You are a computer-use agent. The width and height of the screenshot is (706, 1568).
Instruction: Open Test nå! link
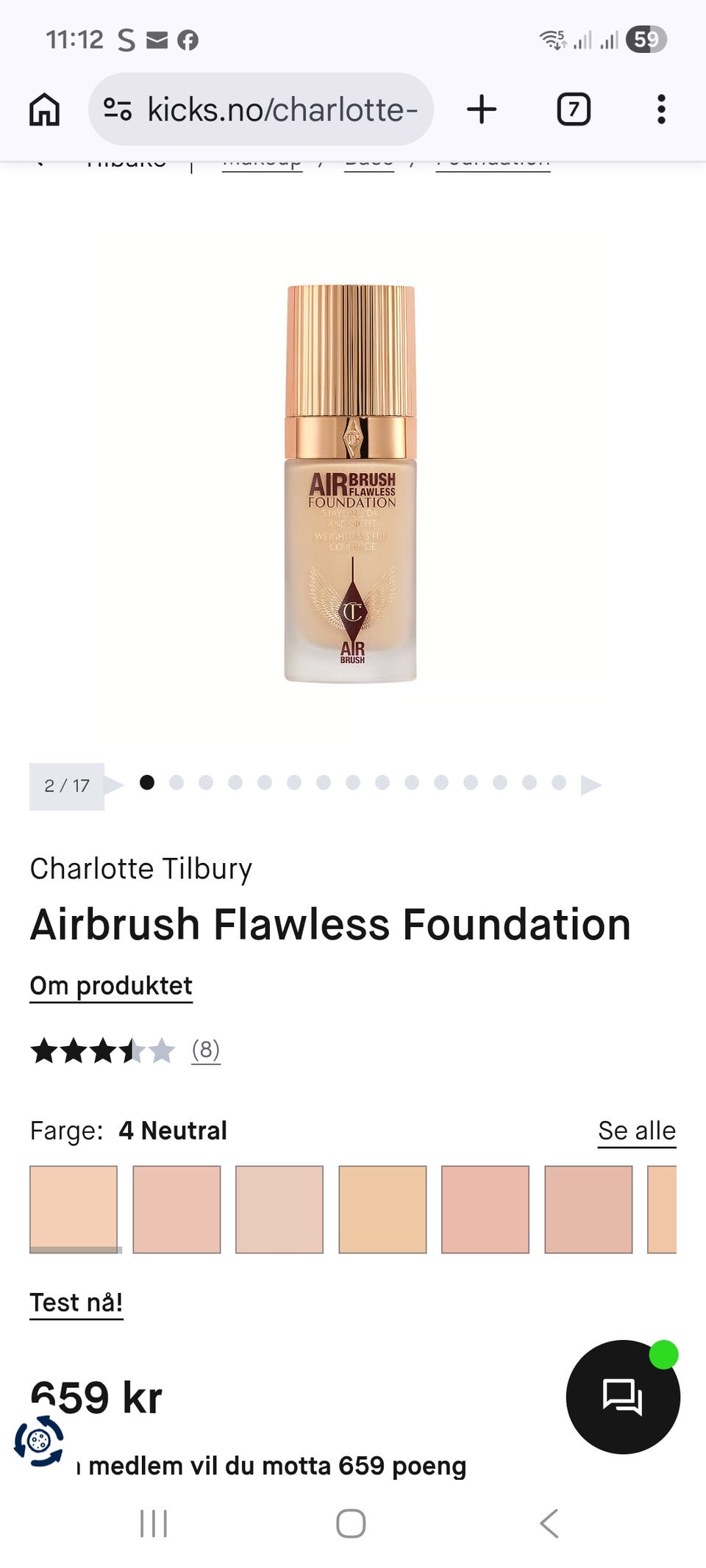[x=76, y=1303]
